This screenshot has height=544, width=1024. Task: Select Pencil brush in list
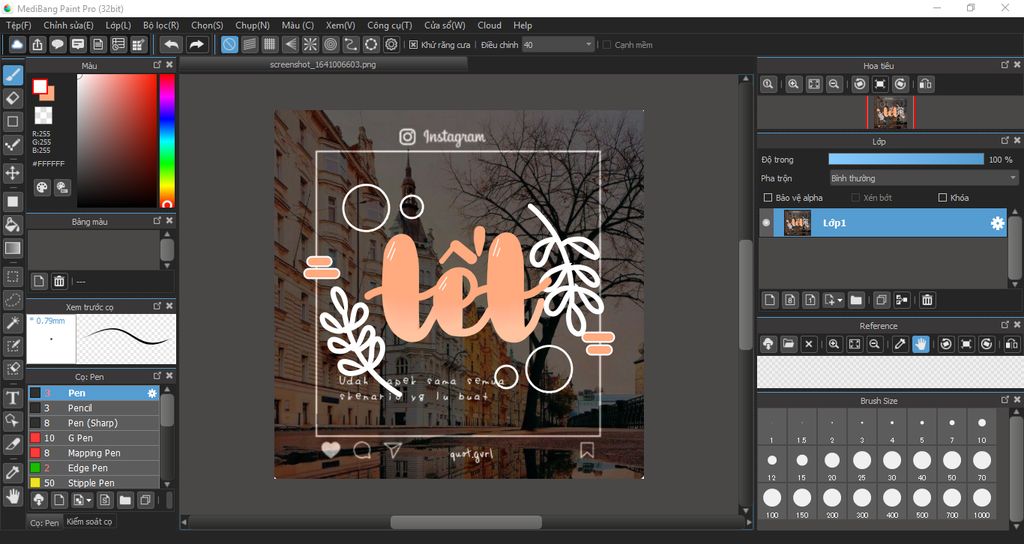tap(93, 408)
